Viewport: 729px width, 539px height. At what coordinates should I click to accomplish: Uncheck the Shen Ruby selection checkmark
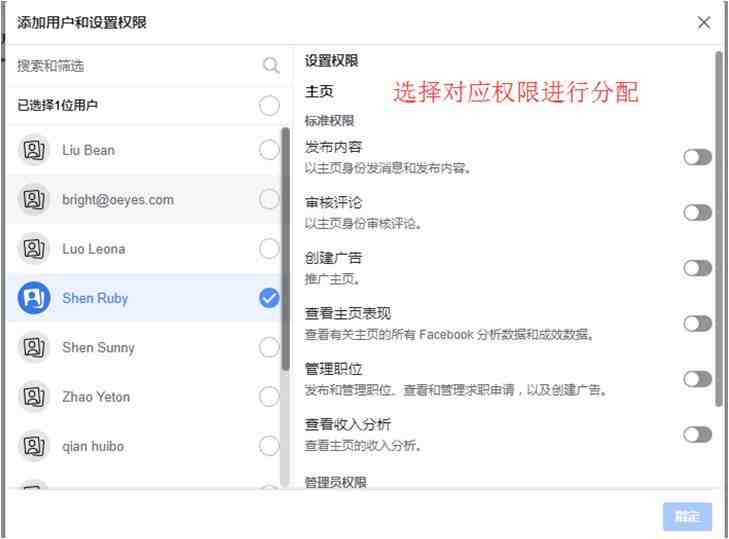[269, 298]
